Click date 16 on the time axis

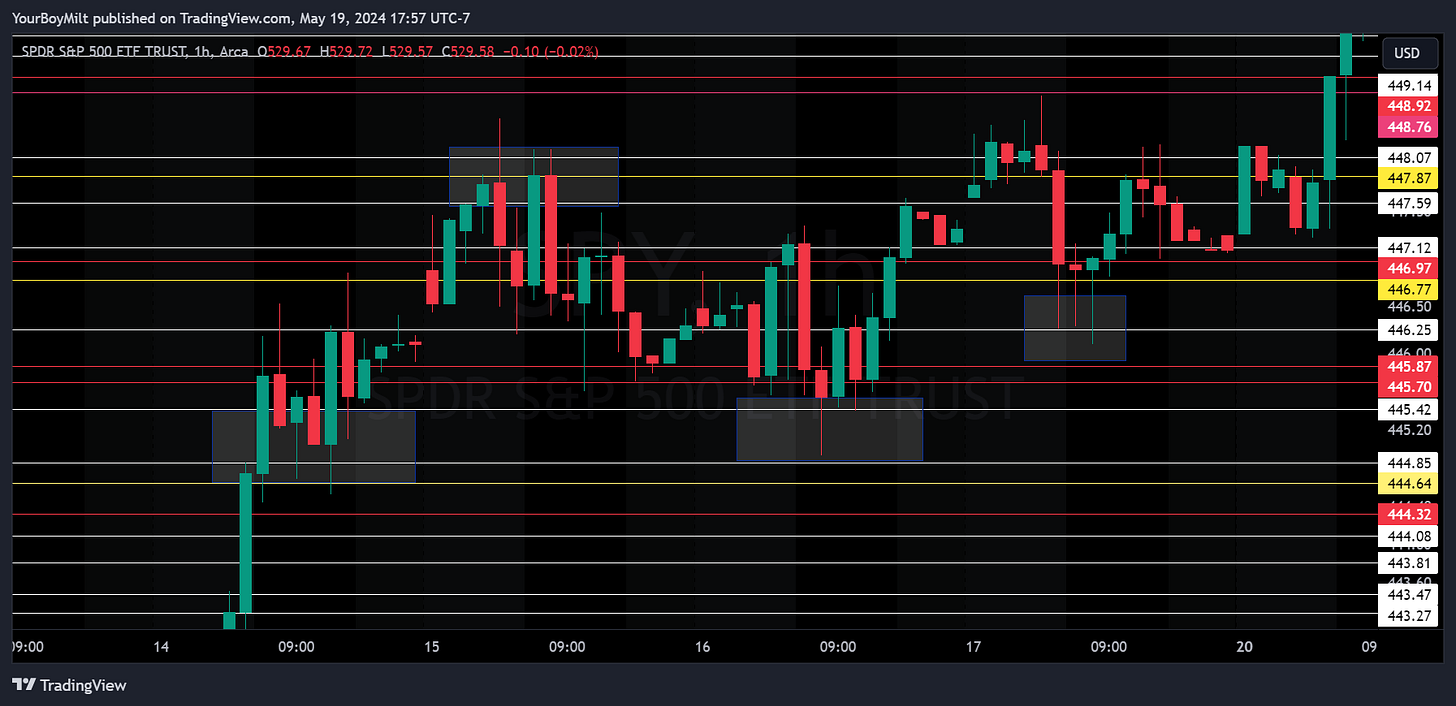tap(703, 647)
